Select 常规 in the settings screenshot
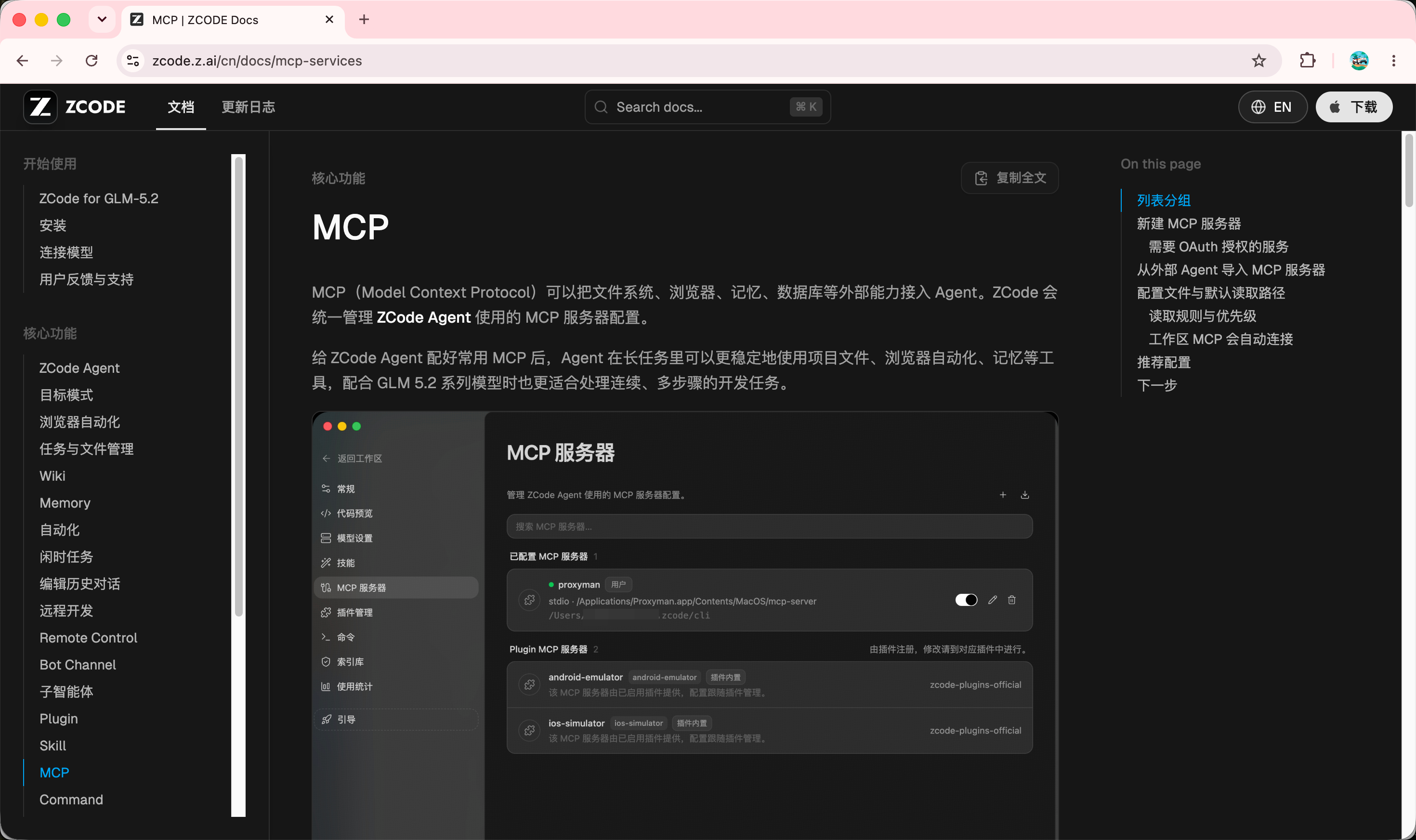Image resolution: width=1416 pixels, height=840 pixels. tap(396, 489)
